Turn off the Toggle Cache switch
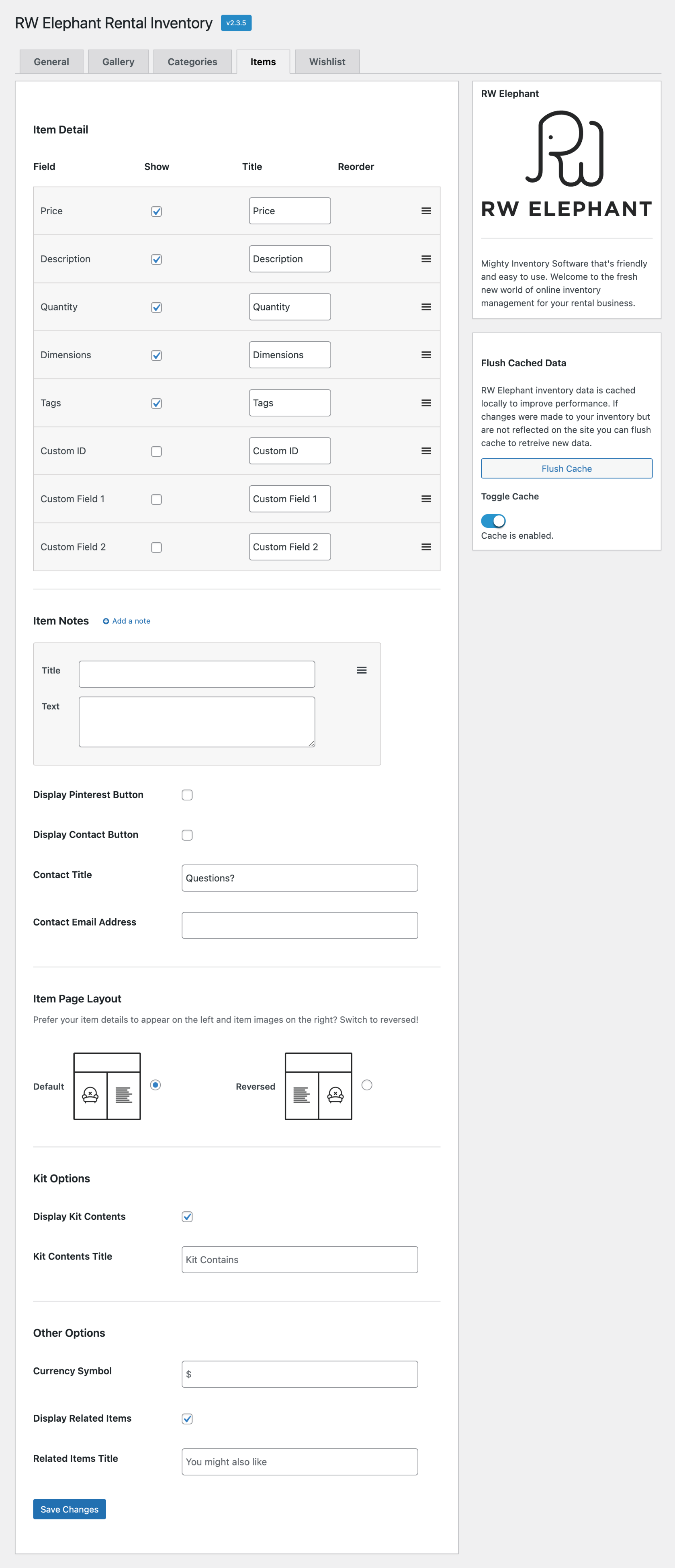Image resolution: width=675 pixels, height=1568 pixels. click(x=493, y=521)
